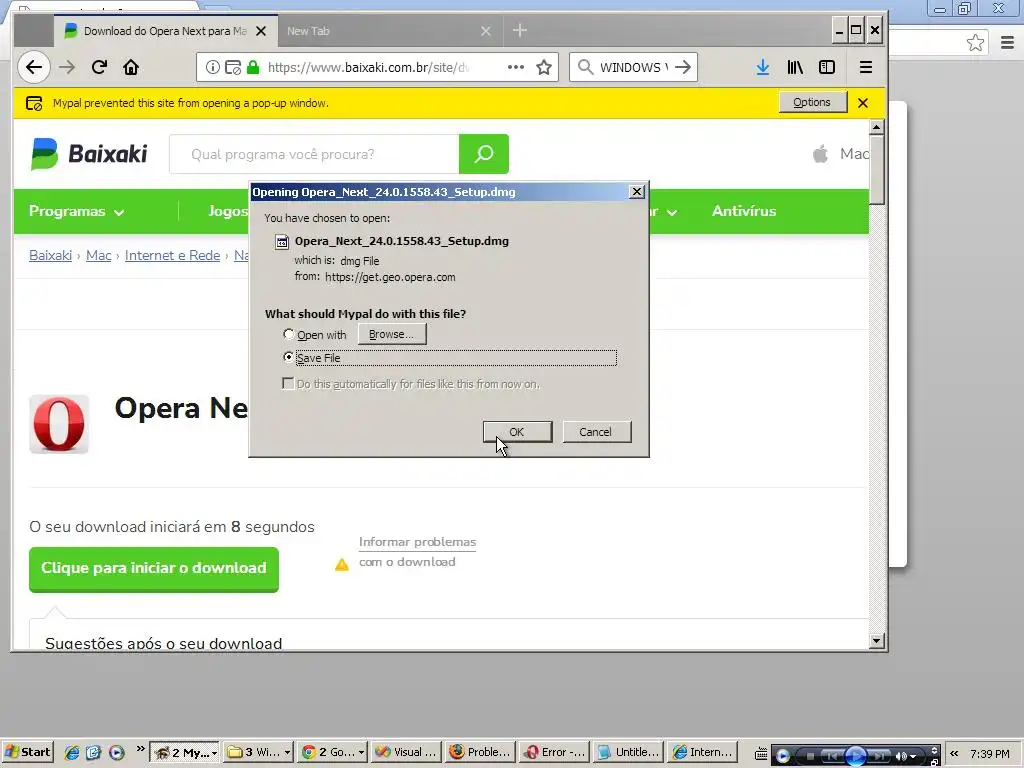This screenshot has width=1024, height=768.
Task: Select the Save File radio button
Action: click(x=288, y=357)
